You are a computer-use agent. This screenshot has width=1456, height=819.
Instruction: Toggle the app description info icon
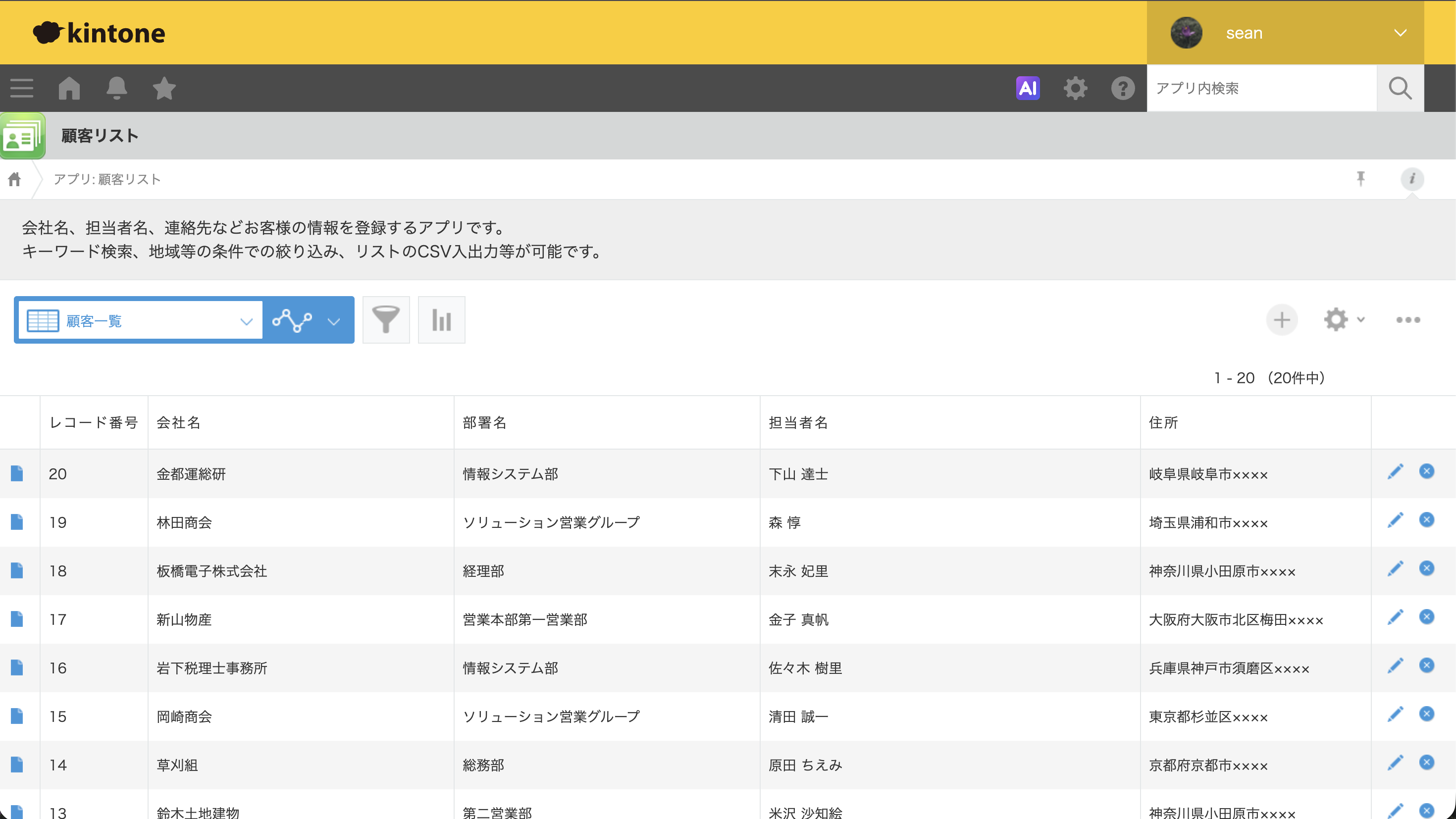(1412, 179)
